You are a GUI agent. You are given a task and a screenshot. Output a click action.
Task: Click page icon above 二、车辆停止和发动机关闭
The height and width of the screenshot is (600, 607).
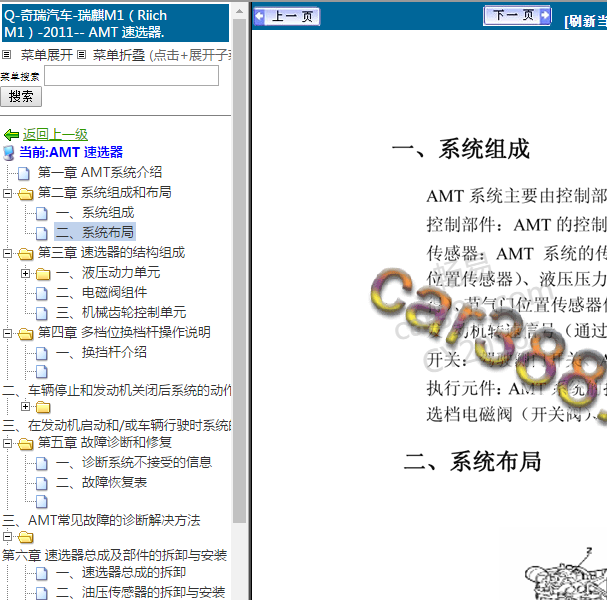[x=42, y=372]
